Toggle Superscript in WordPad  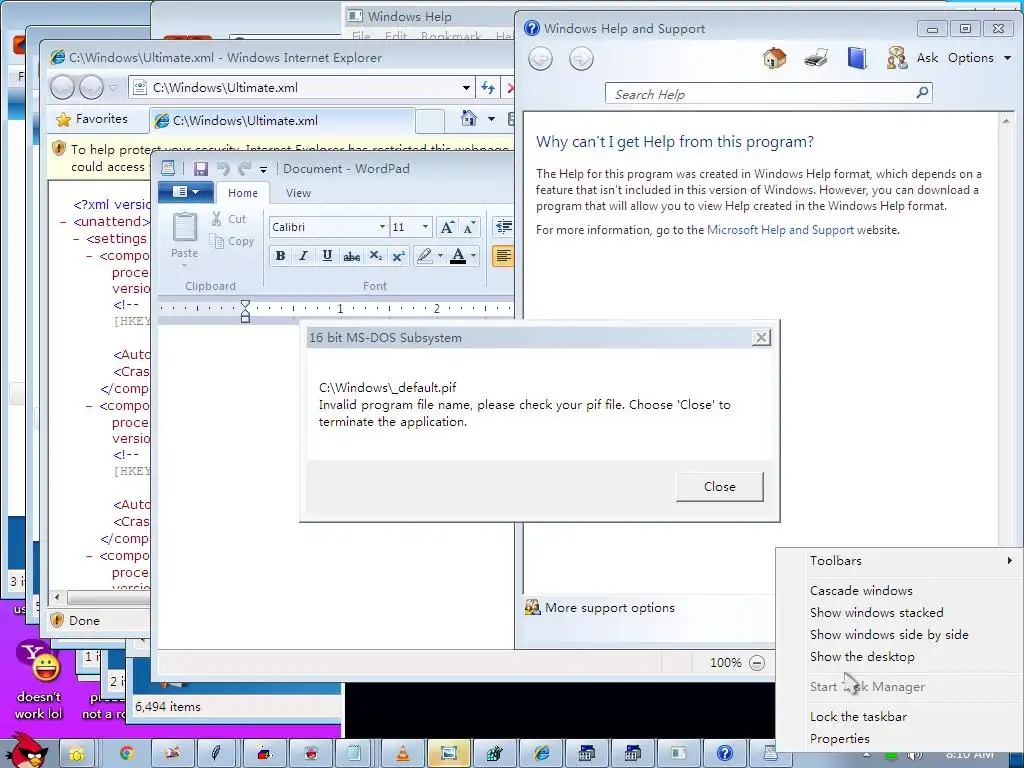coord(399,256)
